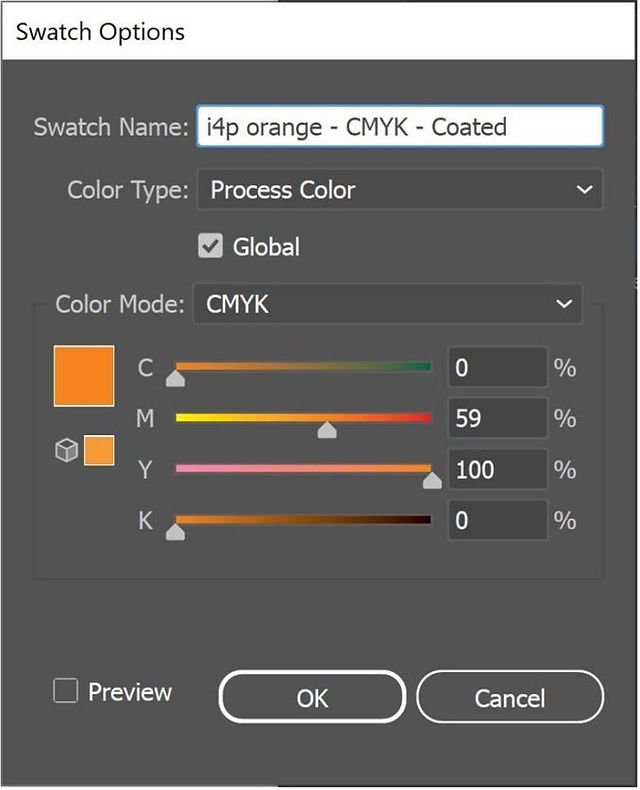The height and width of the screenshot is (790, 640).
Task: Click the Swatch Name text field
Action: 400,126
